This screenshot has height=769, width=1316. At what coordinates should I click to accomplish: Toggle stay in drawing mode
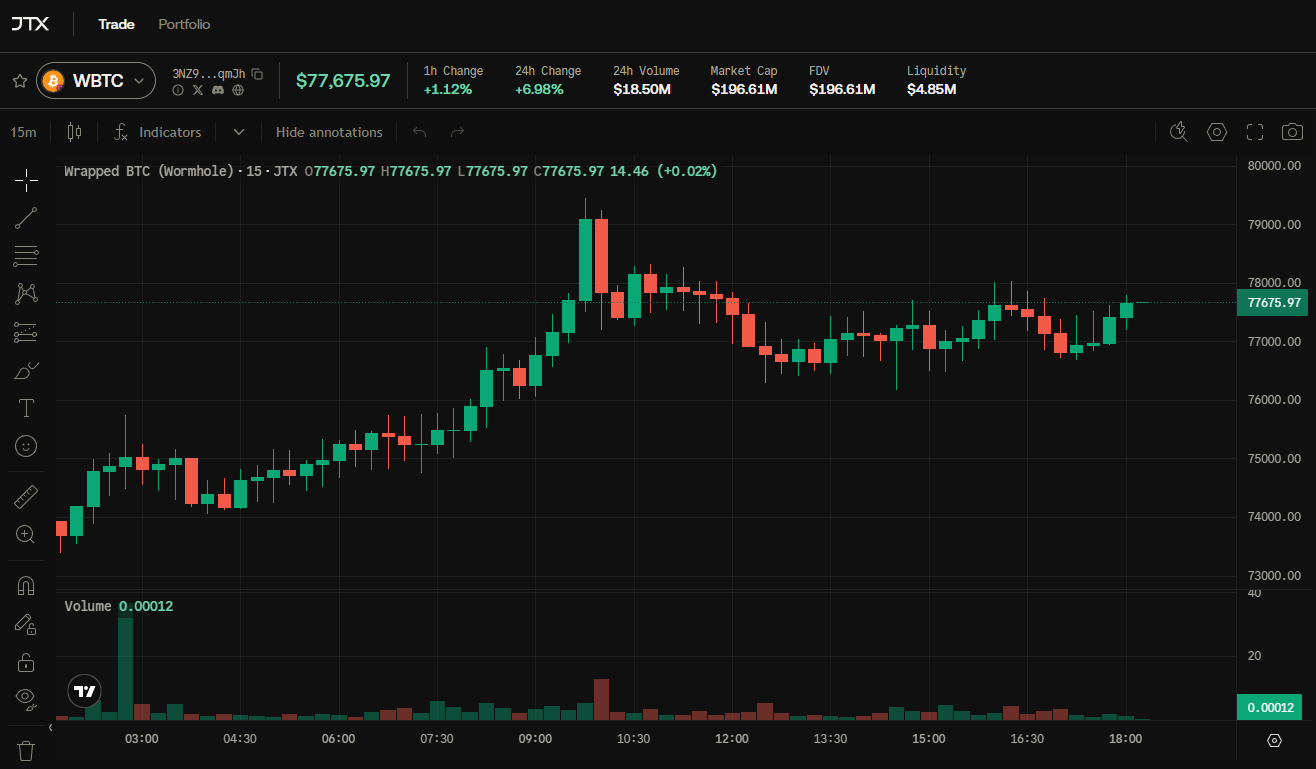pos(26,624)
